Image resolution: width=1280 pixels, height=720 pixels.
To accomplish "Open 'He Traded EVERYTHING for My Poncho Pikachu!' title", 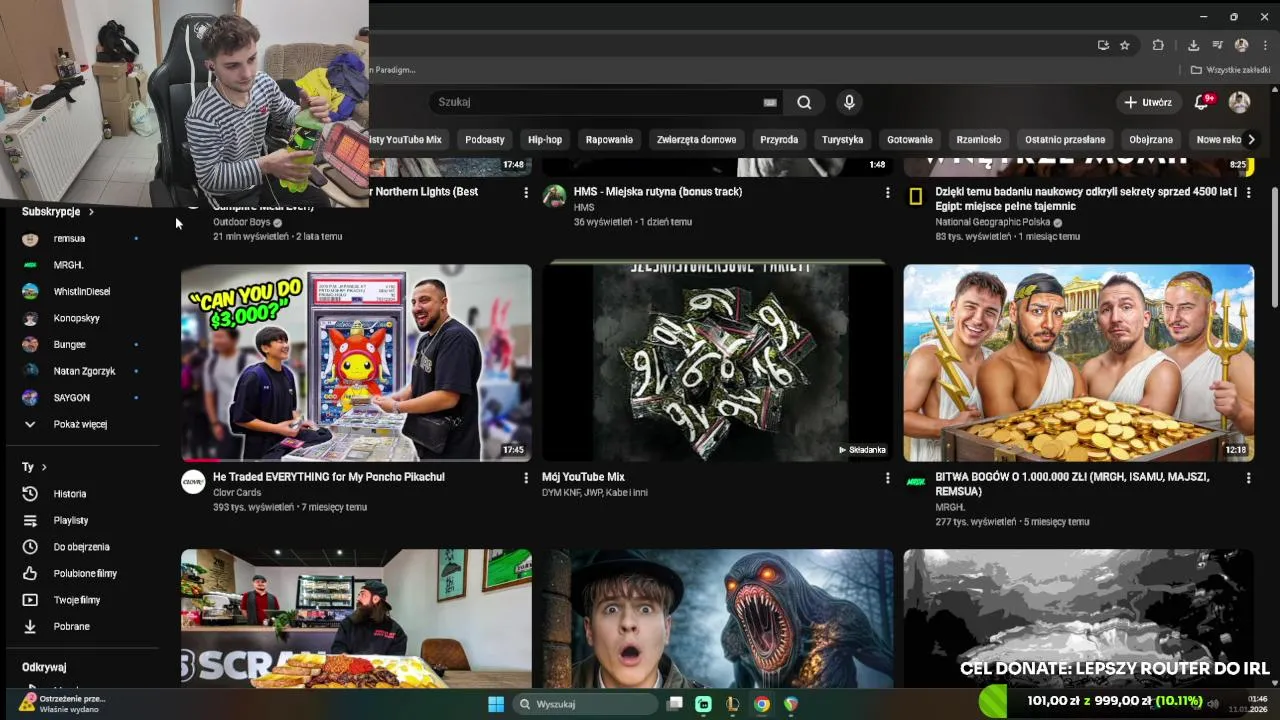I will click(329, 477).
